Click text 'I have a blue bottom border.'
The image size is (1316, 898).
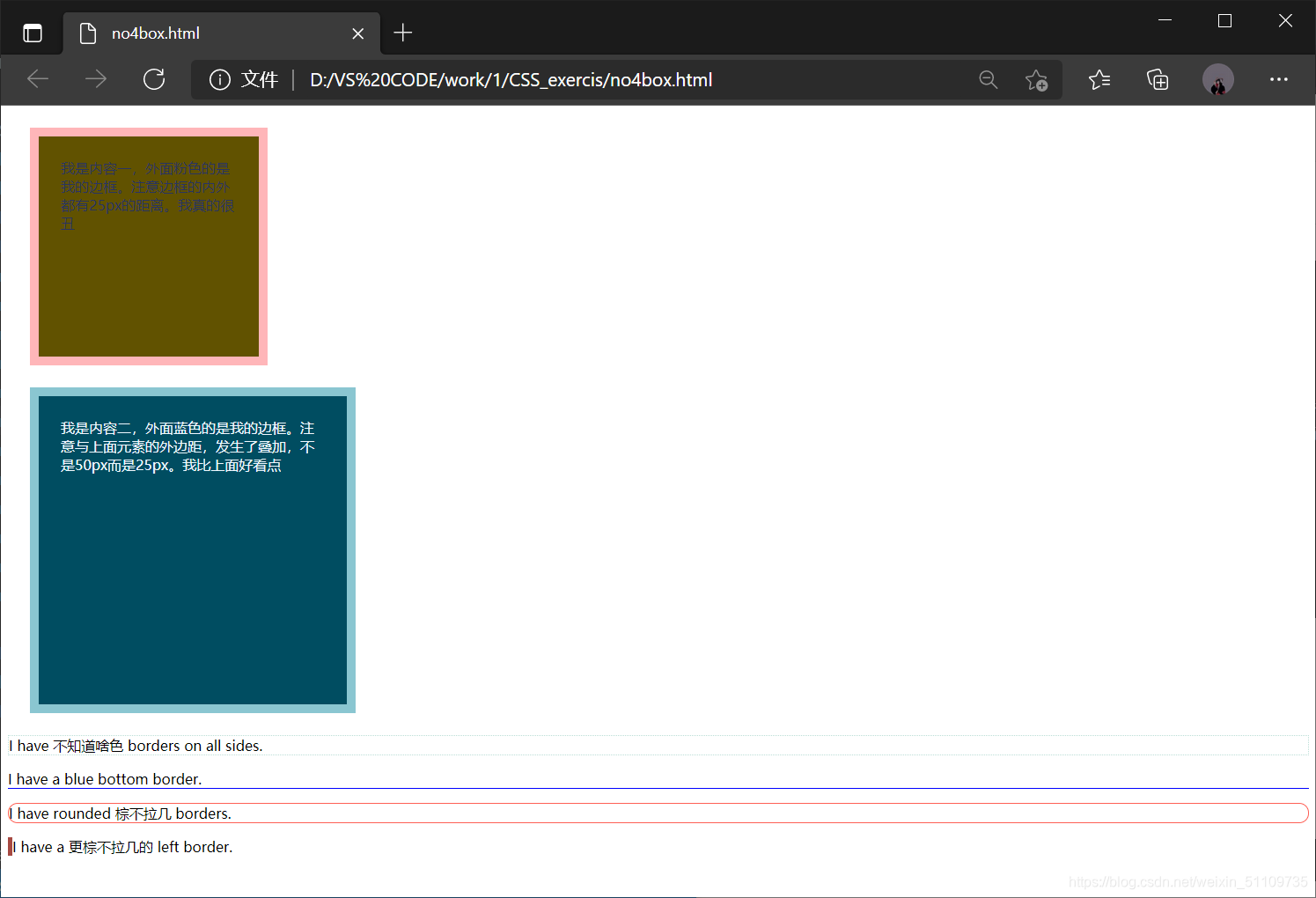pyautogui.click(x=105, y=779)
